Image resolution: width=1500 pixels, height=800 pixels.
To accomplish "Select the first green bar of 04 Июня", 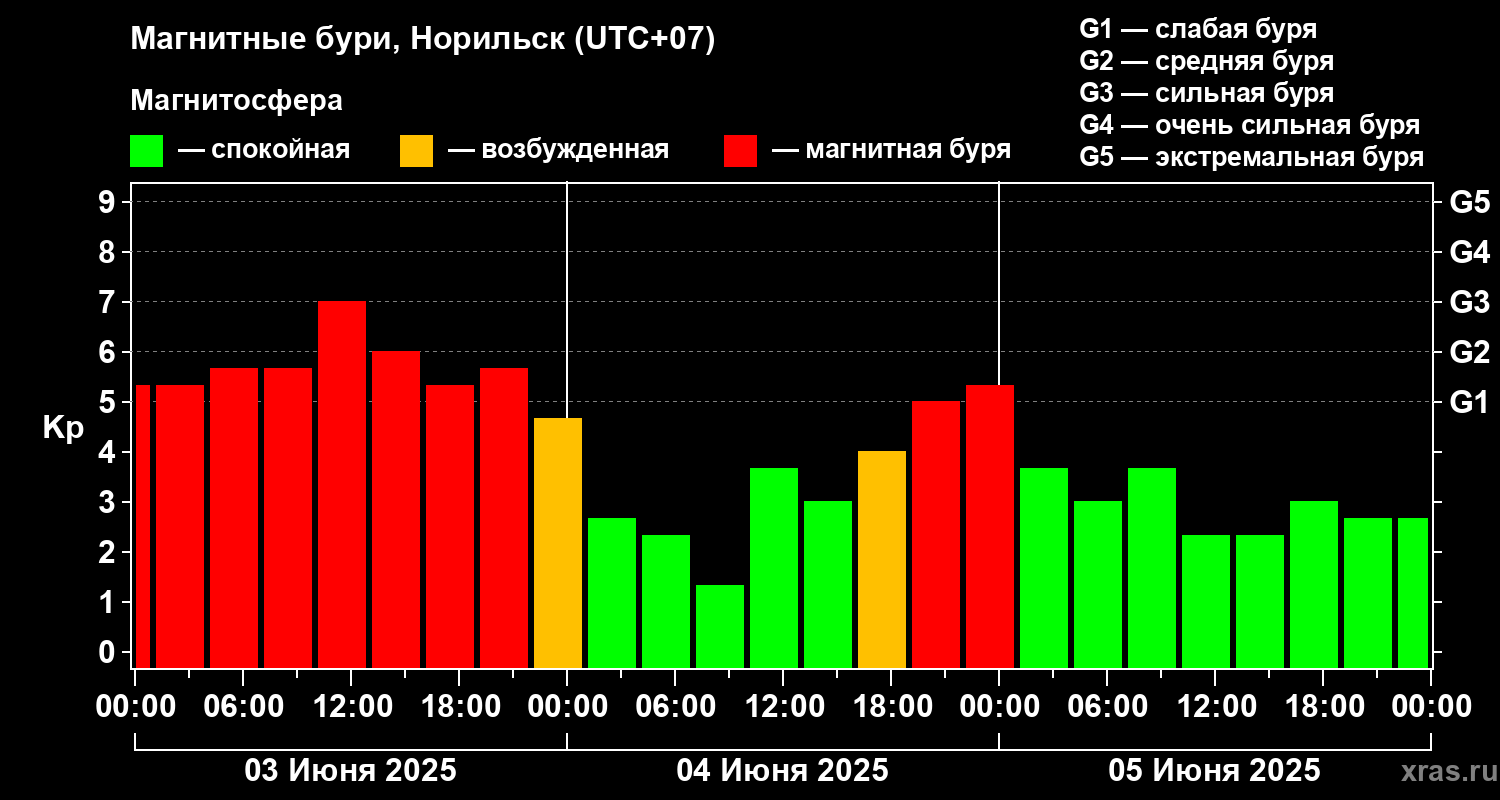I will pyautogui.click(x=612, y=592).
